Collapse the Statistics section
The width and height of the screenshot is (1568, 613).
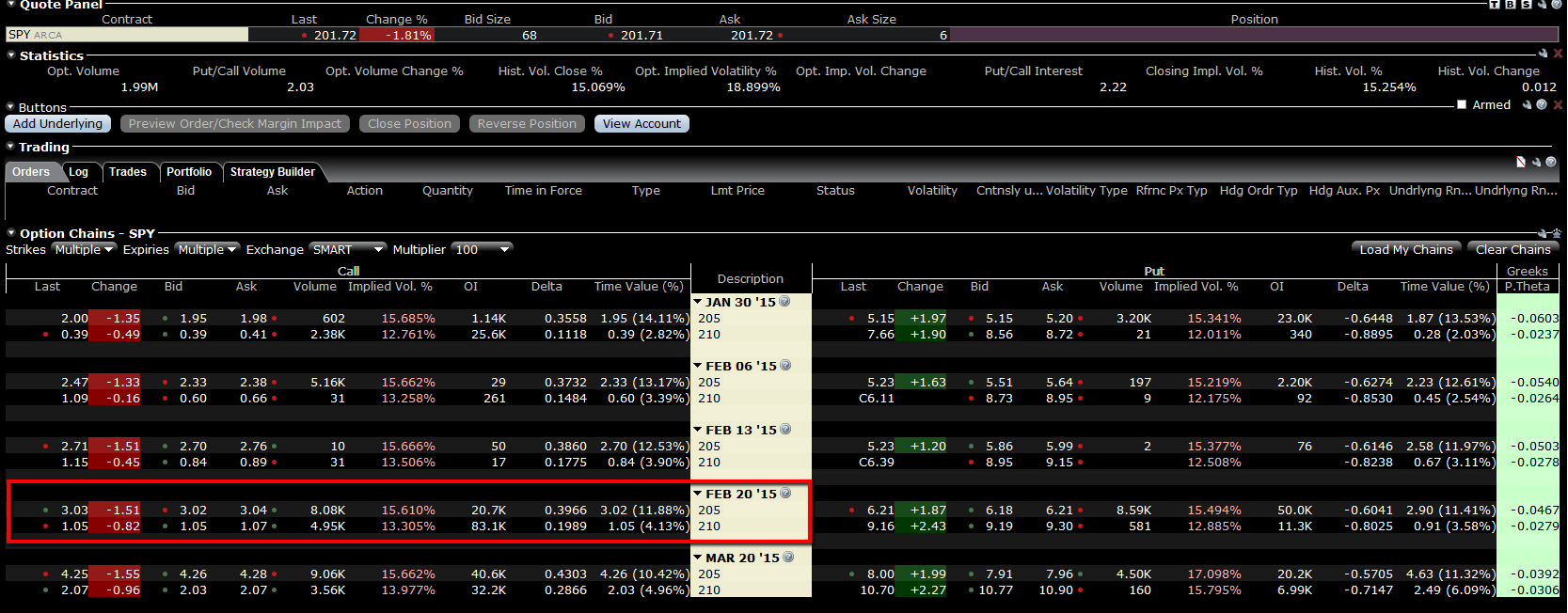(x=11, y=55)
